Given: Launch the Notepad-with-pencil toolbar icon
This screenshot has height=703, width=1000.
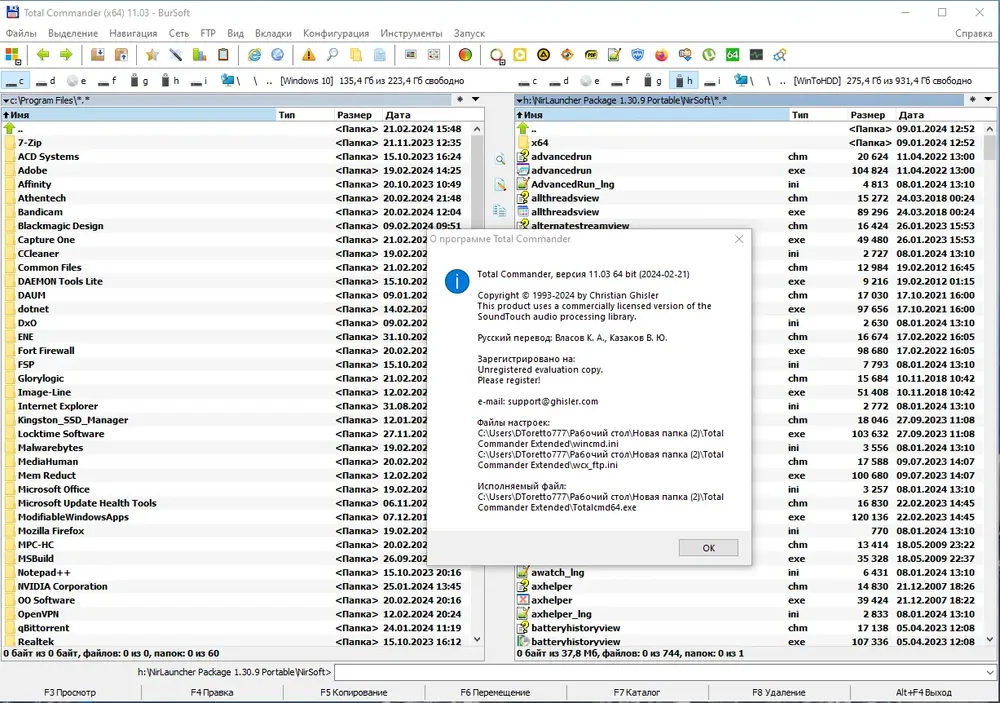Looking at the screenshot, I should [x=614, y=55].
